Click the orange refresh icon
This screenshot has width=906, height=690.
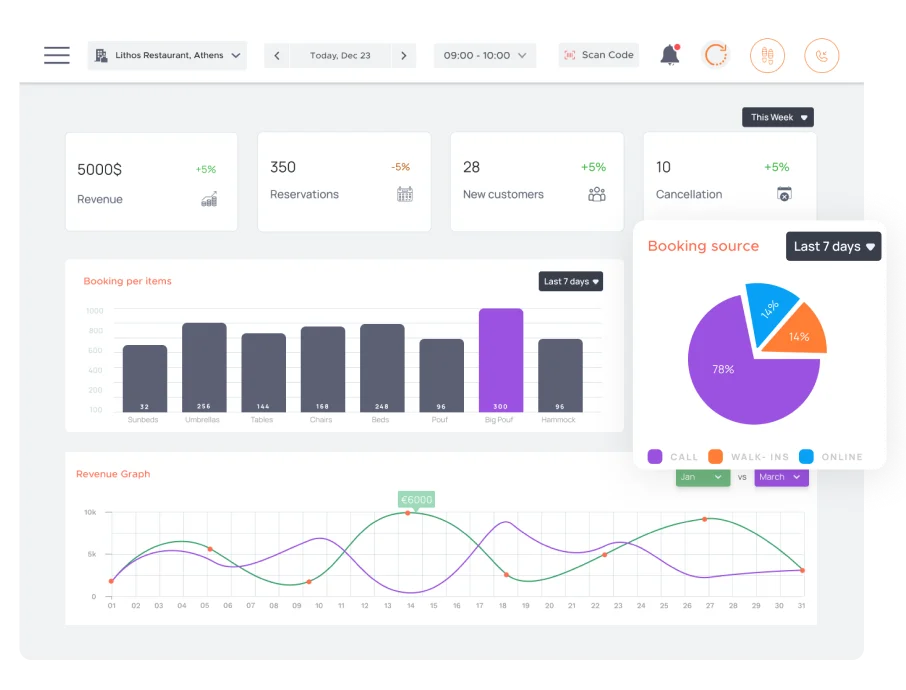pos(715,55)
